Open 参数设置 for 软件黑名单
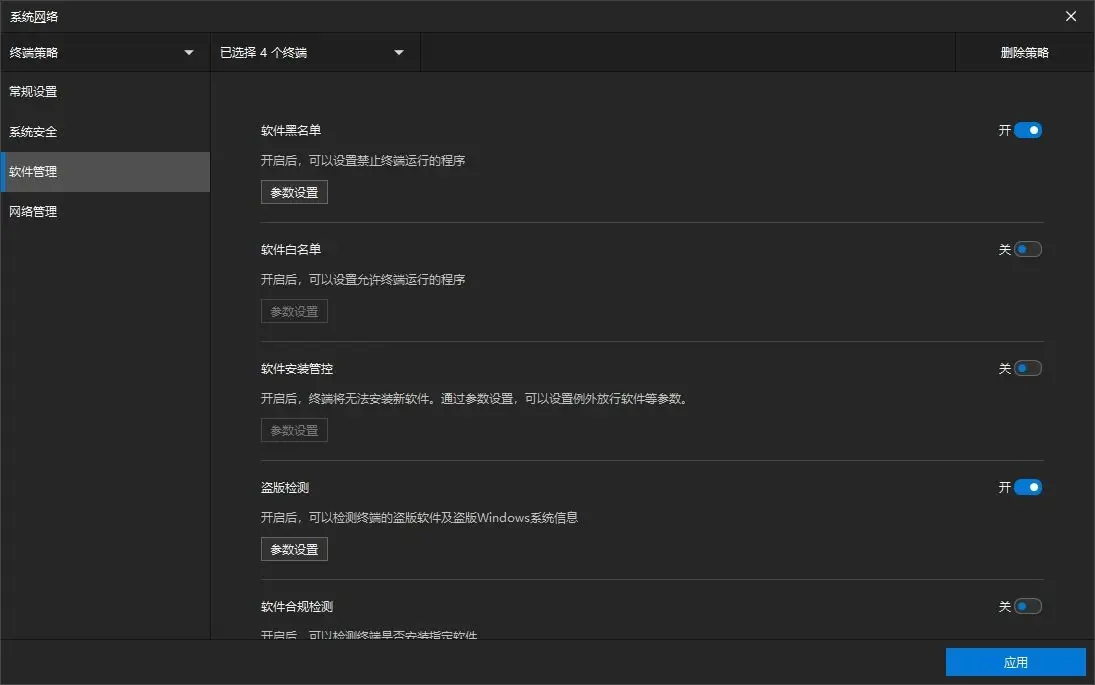The image size is (1095, 685). (294, 192)
